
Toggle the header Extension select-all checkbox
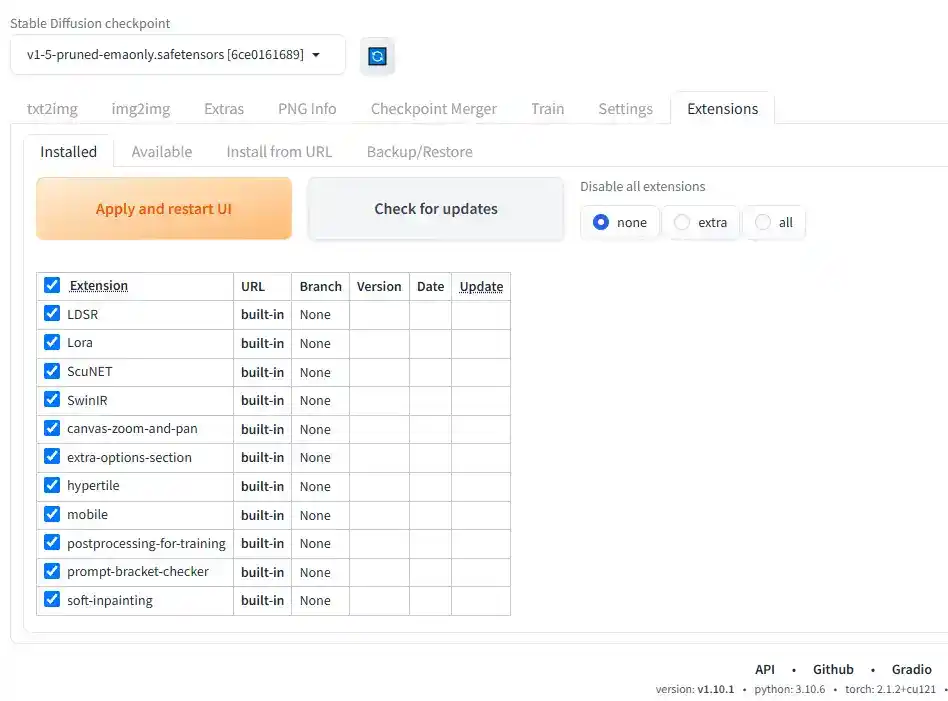tap(52, 285)
